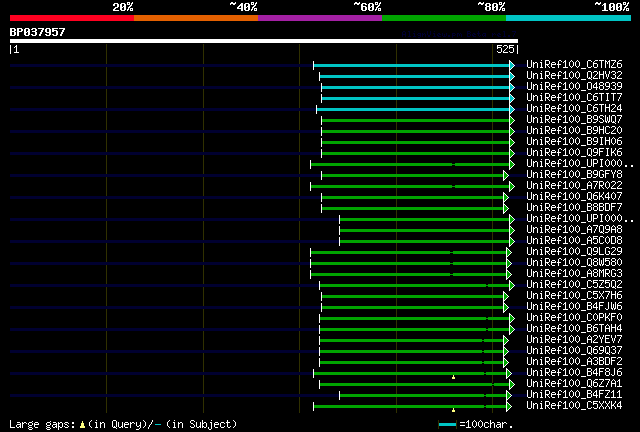This screenshot has height=432, width=640.
Task: Select the UniRef100_B6TAH4 label
Action: click(574, 329)
